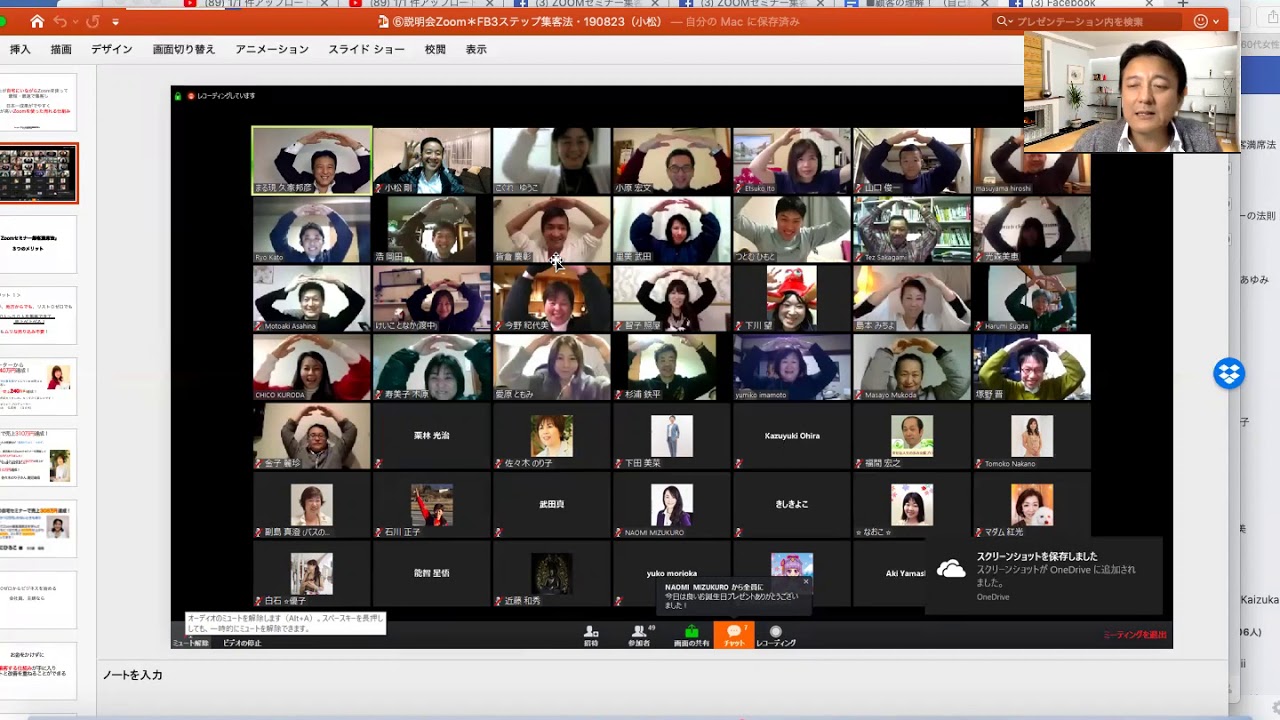Click the レコーディングしています recording indicator
This screenshot has width=1280, height=720.
point(220,96)
